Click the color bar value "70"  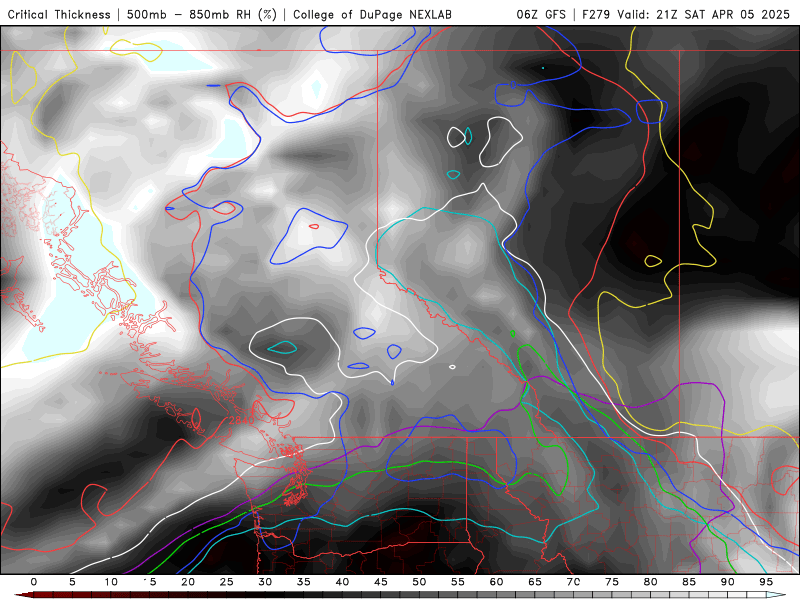[x=573, y=582]
